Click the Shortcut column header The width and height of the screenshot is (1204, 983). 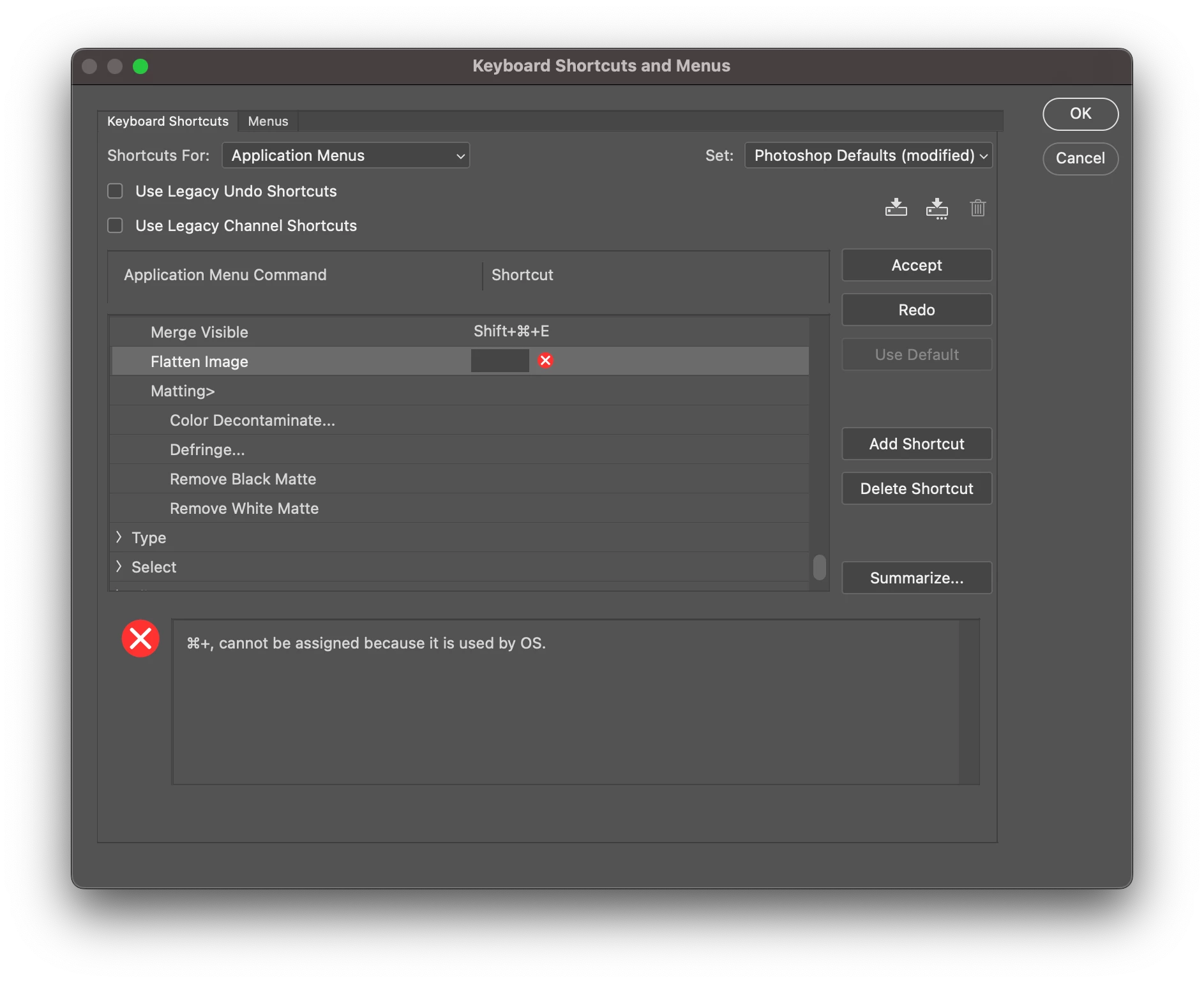(x=522, y=275)
